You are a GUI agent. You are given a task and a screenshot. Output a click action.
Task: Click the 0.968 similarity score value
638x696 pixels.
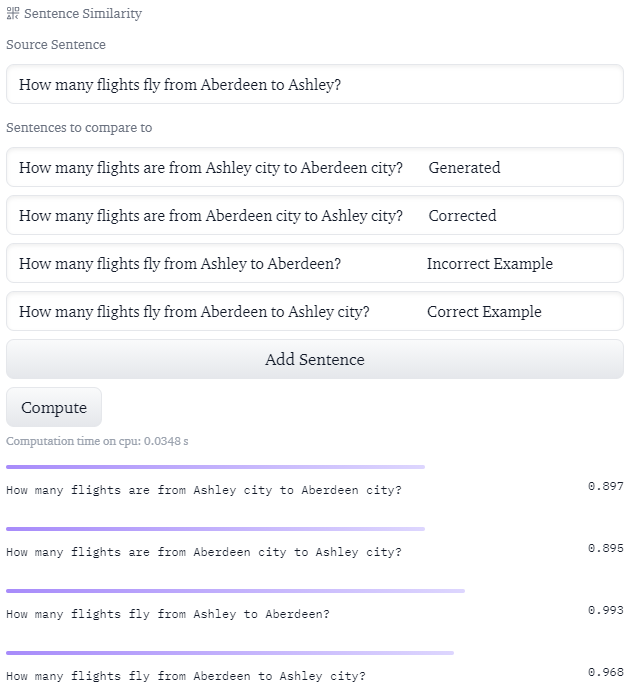coord(606,672)
